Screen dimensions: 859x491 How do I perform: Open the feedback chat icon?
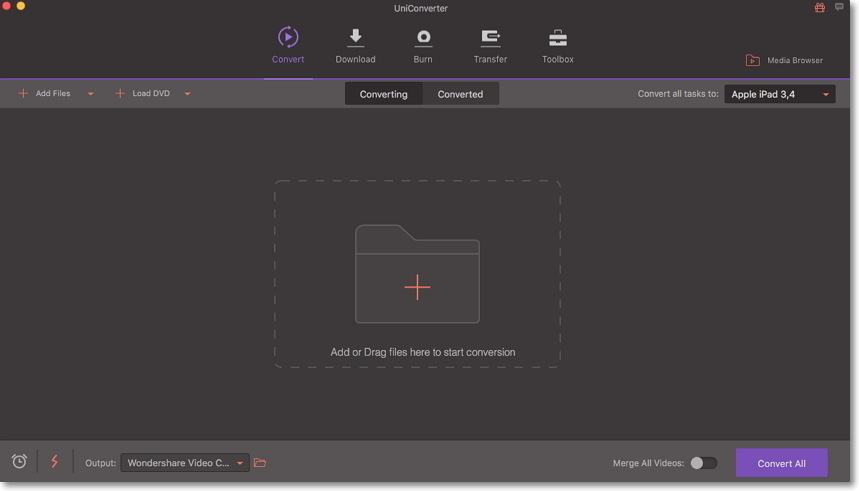839,7
